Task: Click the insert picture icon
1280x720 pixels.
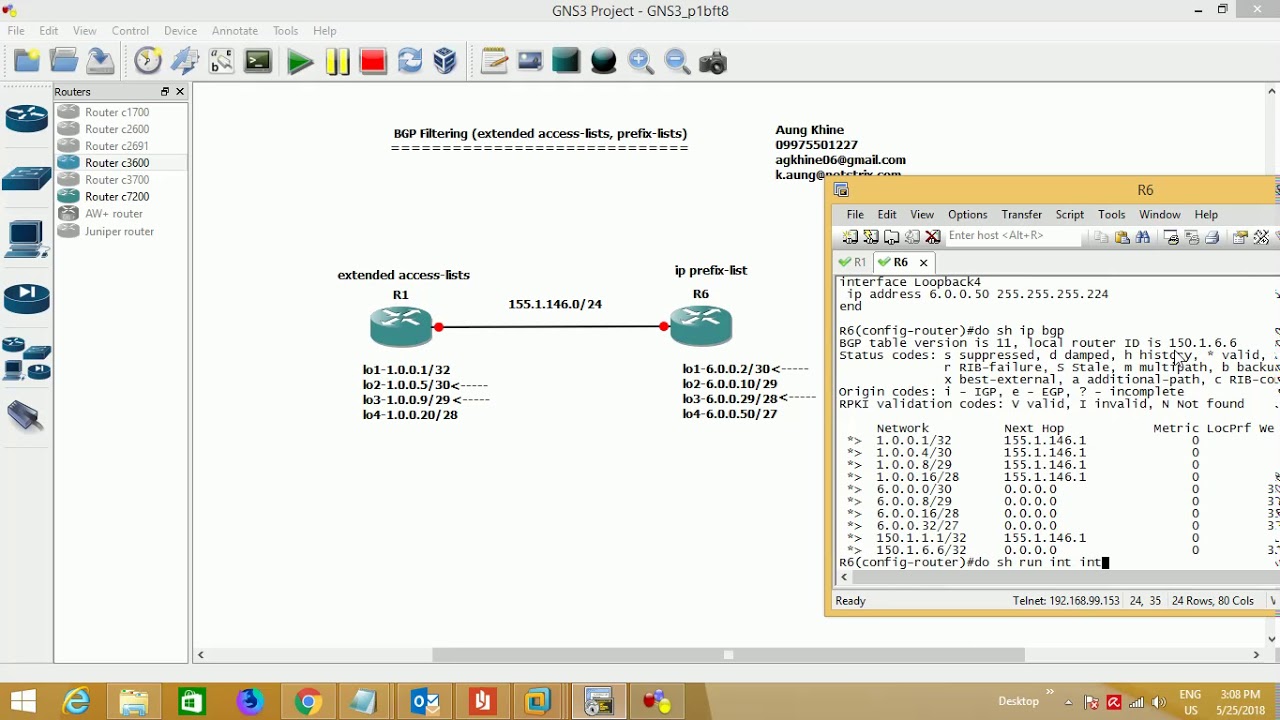Action: coord(530,62)
